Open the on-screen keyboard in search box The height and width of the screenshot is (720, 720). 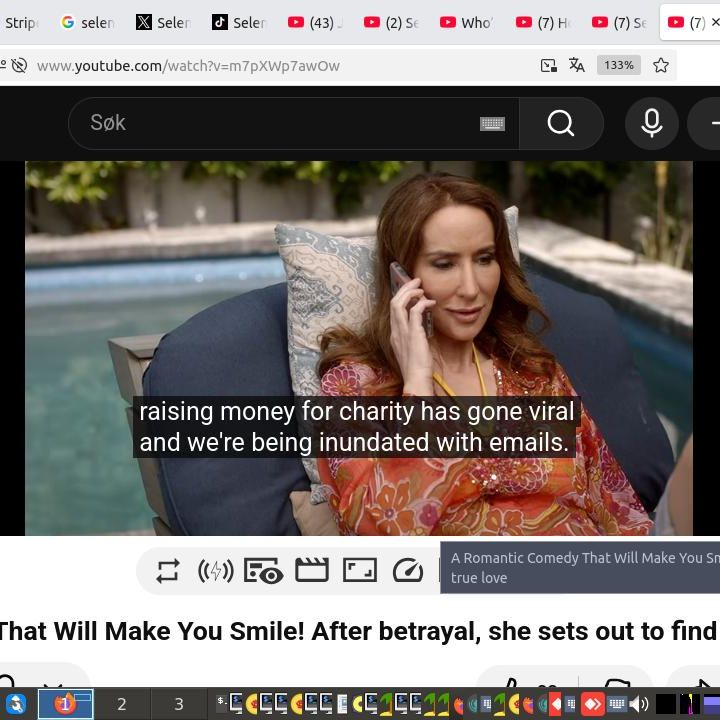tap(492, 124)
